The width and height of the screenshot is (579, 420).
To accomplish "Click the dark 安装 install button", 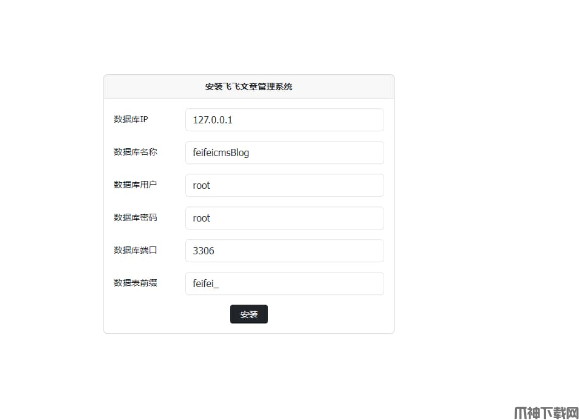I will (x=249, y=314).
